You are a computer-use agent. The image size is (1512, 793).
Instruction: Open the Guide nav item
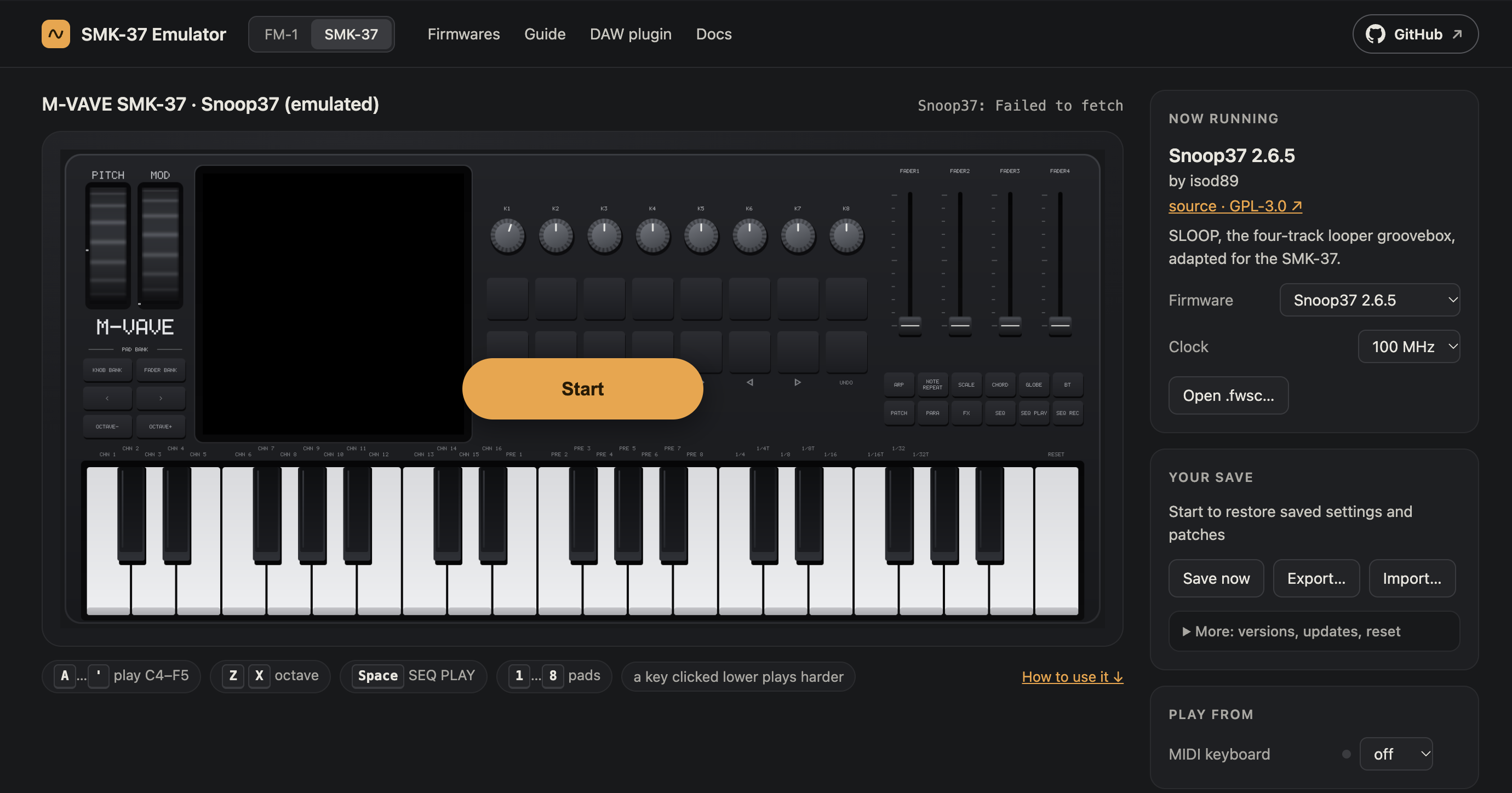click(x=545, y=34)
